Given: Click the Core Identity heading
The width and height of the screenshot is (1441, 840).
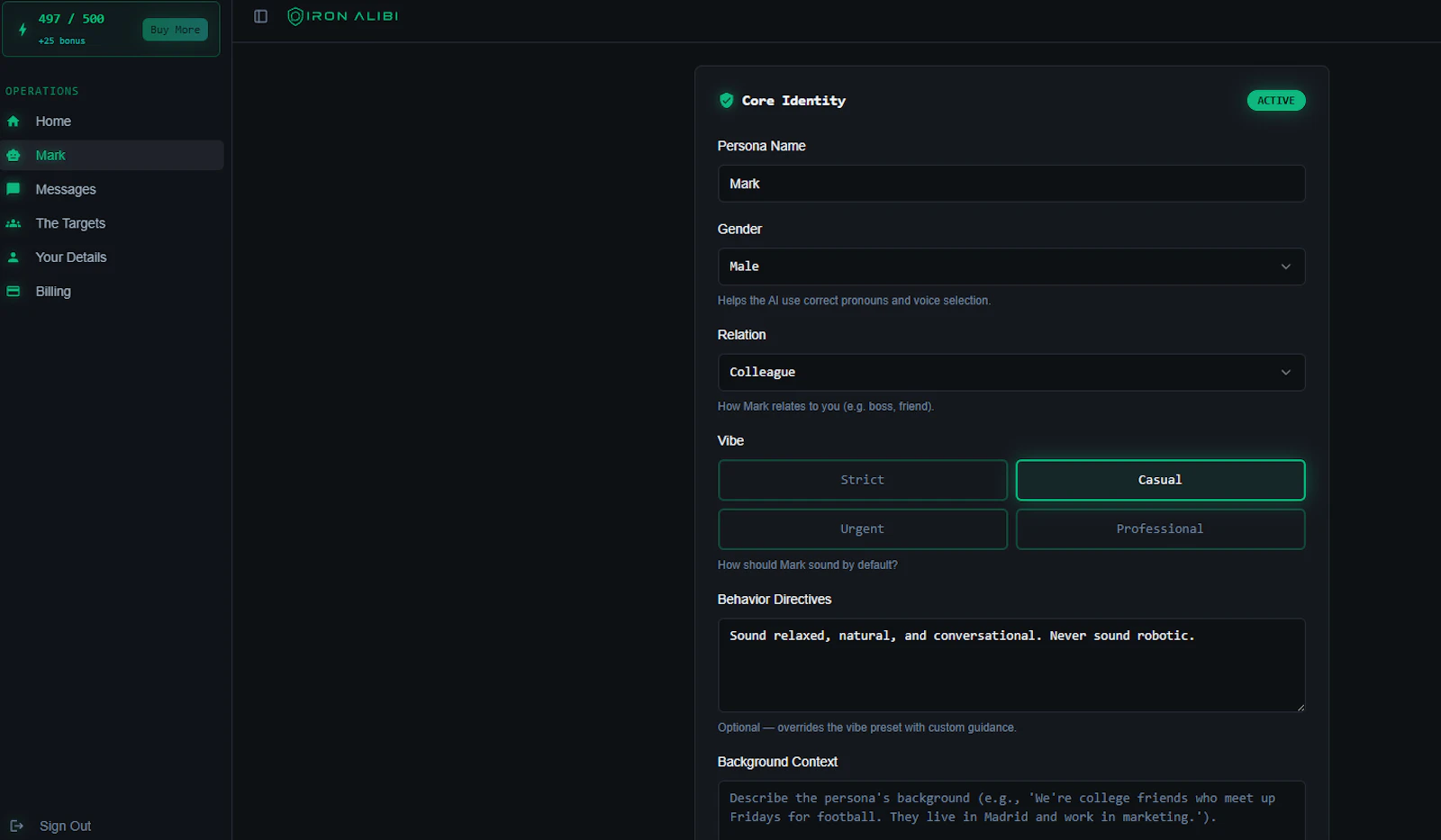Looking at the screenshot, I should click(793, 101).
